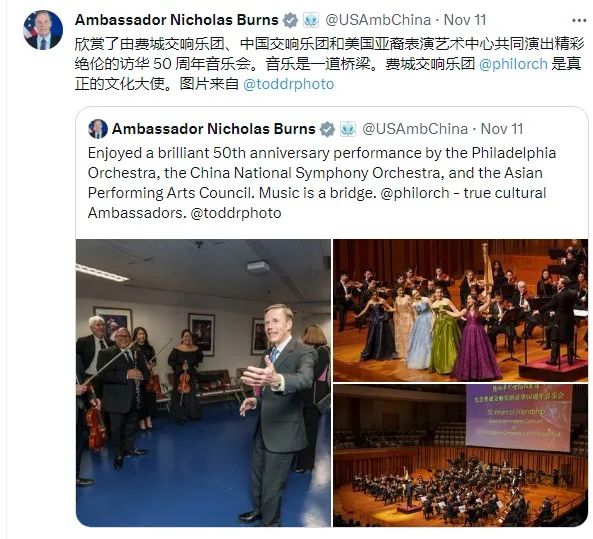Open the three-dot more options menu
This screenshot has width=593, height=539.
click(579, 21)
